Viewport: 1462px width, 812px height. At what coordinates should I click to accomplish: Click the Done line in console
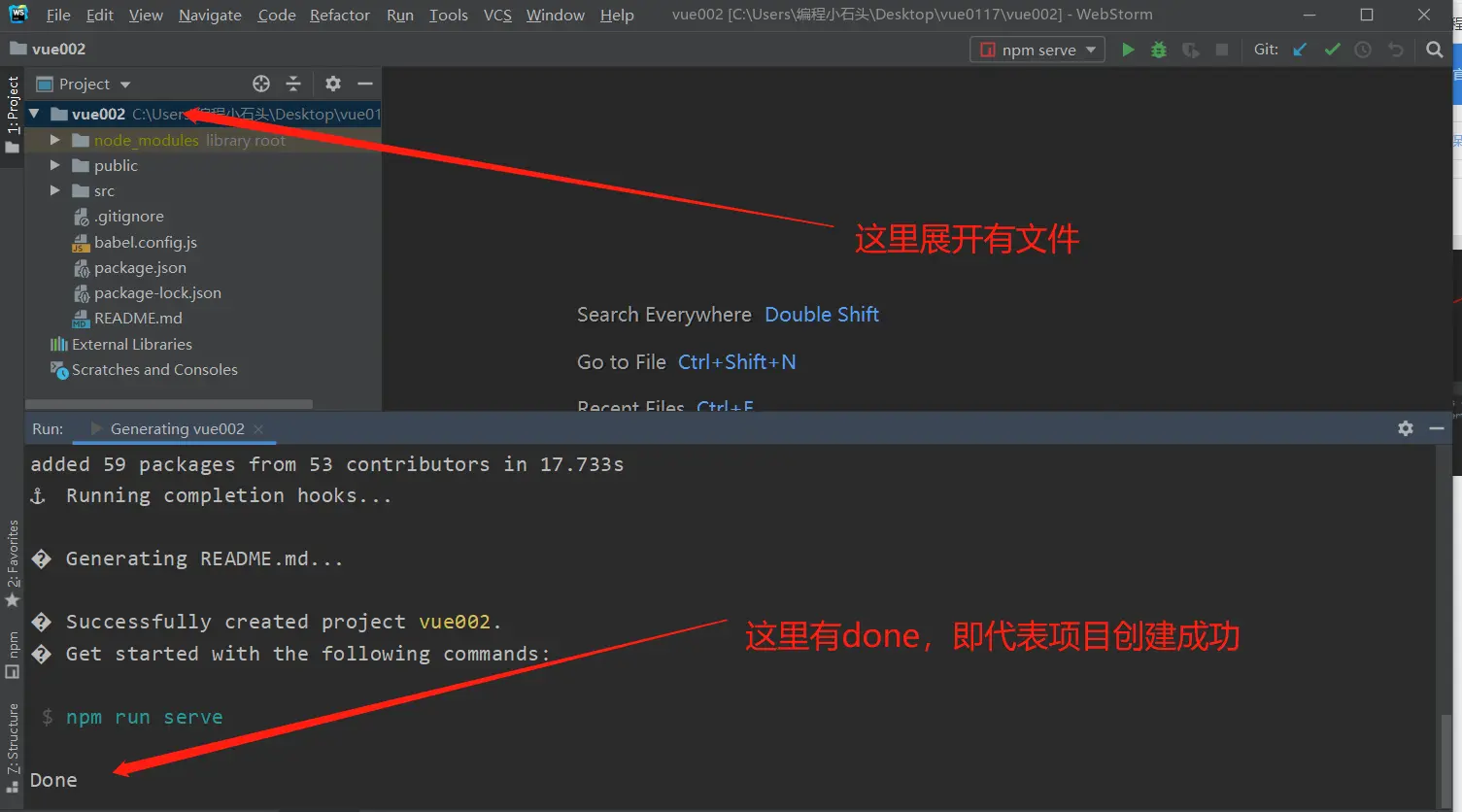click(53, 780)
